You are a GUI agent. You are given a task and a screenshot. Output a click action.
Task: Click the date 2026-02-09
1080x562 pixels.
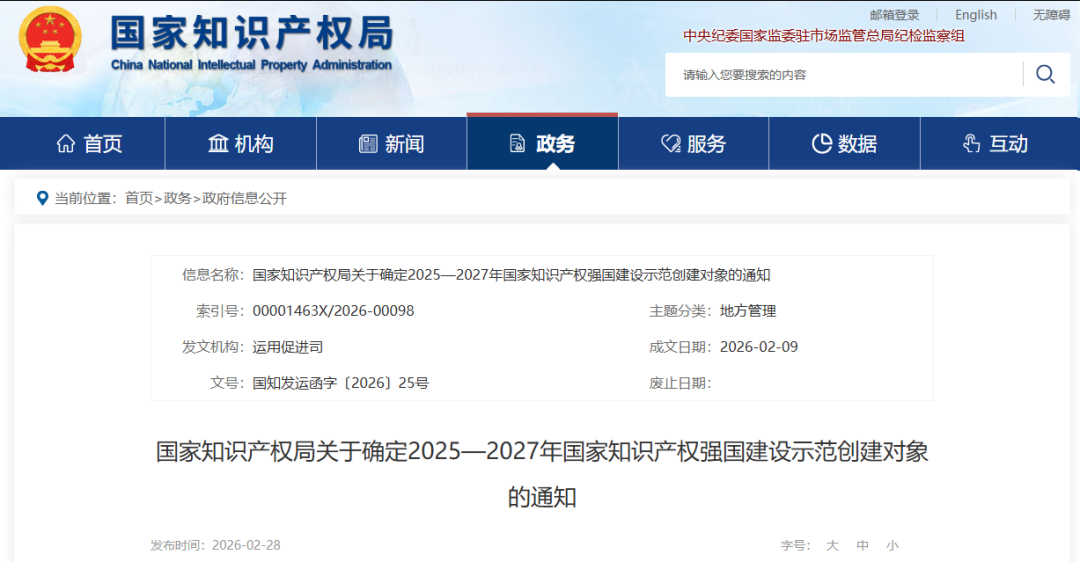(x=759, y=347)
